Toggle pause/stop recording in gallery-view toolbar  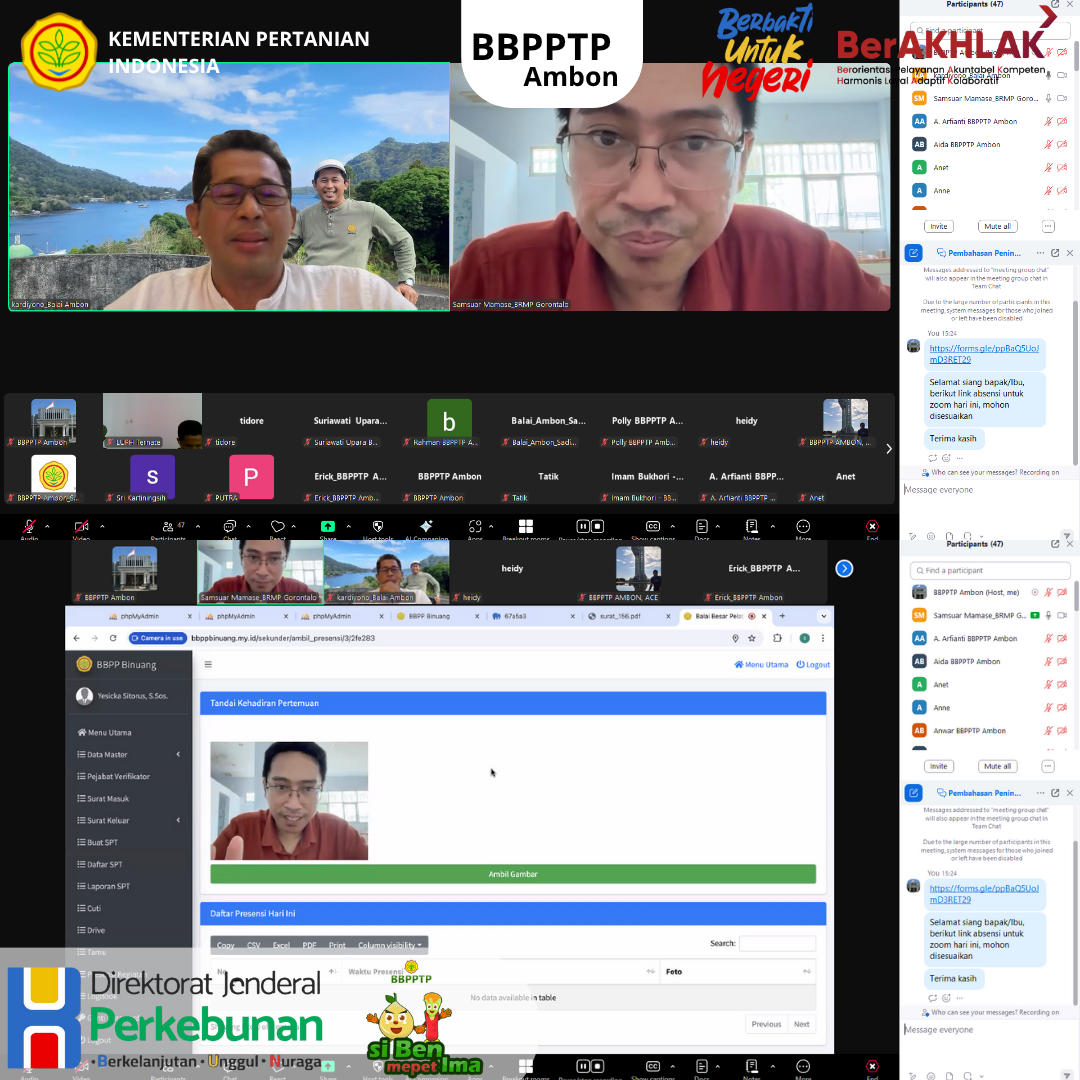coord(590,527)
